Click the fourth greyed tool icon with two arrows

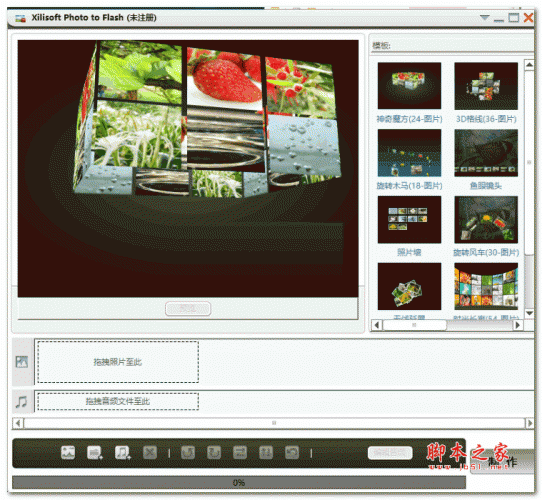click(x=266, y=452)
